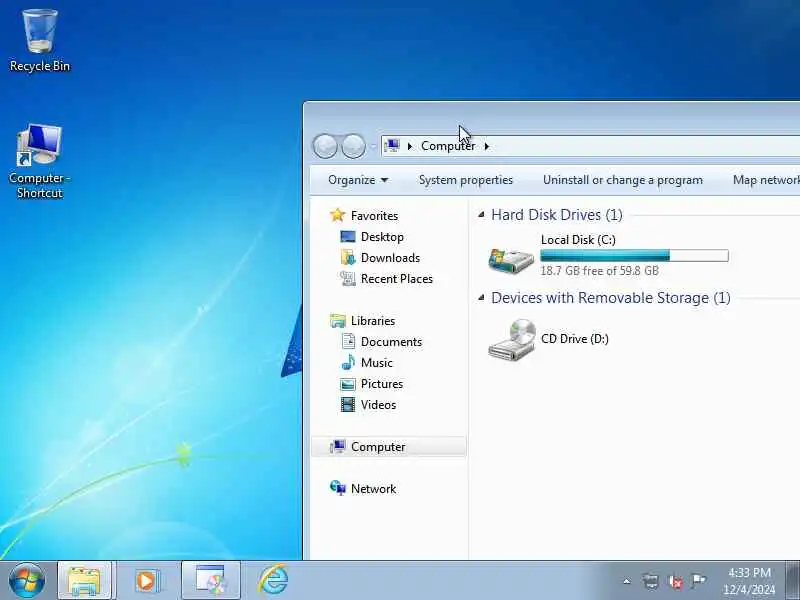Viewport: 800px width, 600px height.
Task: Click the Local Disk C: usage bar
Action: [634, 256]
